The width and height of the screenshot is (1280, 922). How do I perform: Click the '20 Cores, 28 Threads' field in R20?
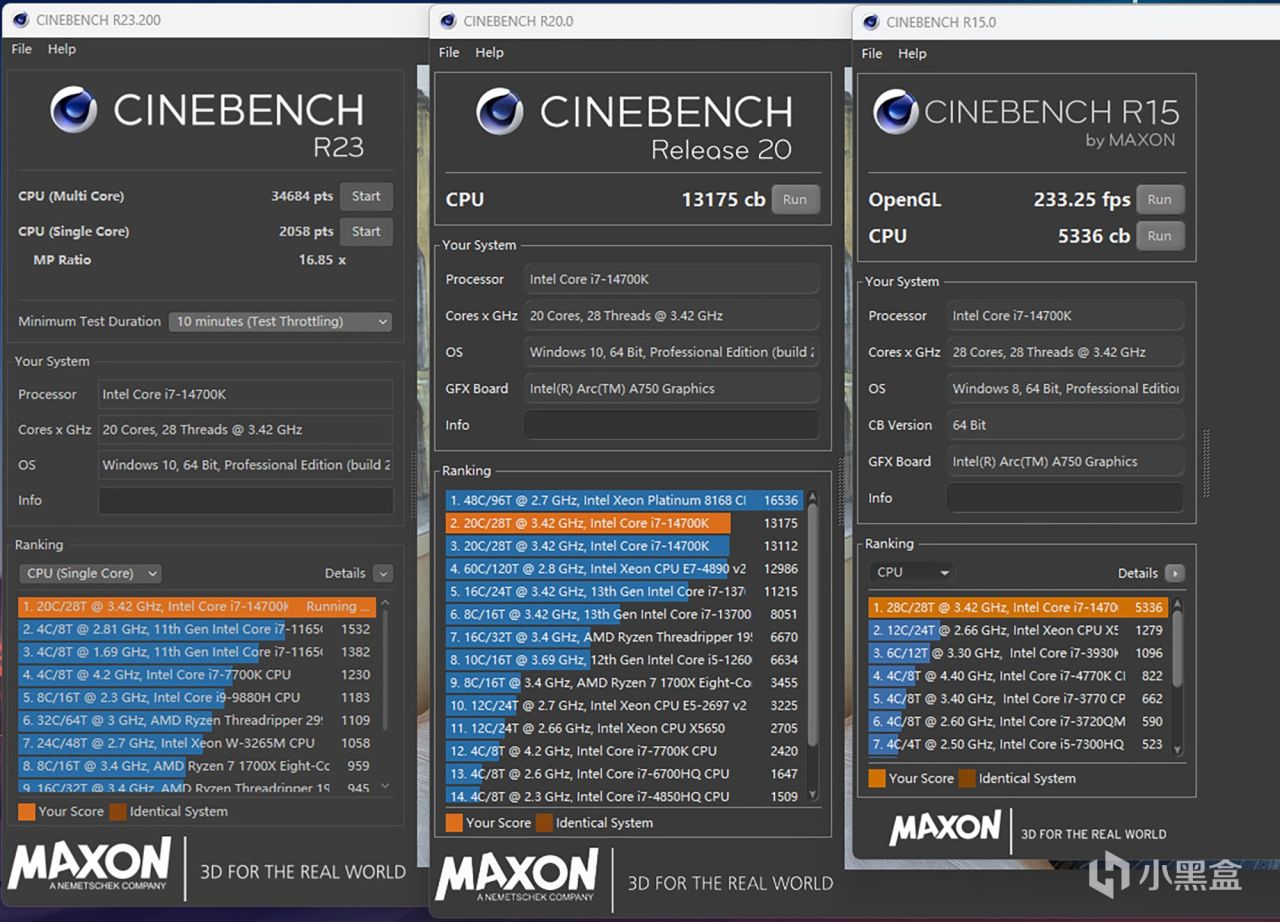[x=671, y=316]
